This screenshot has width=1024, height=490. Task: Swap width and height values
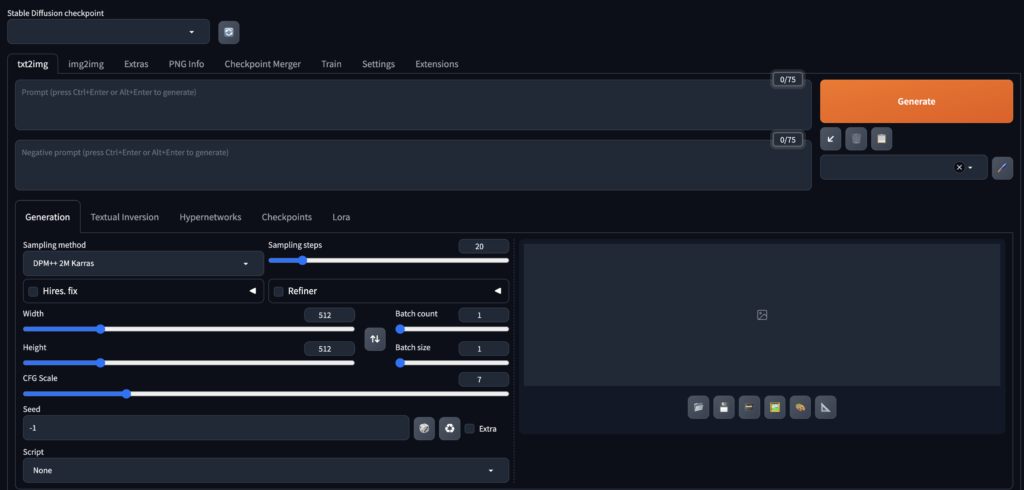(x=375, y=339)
